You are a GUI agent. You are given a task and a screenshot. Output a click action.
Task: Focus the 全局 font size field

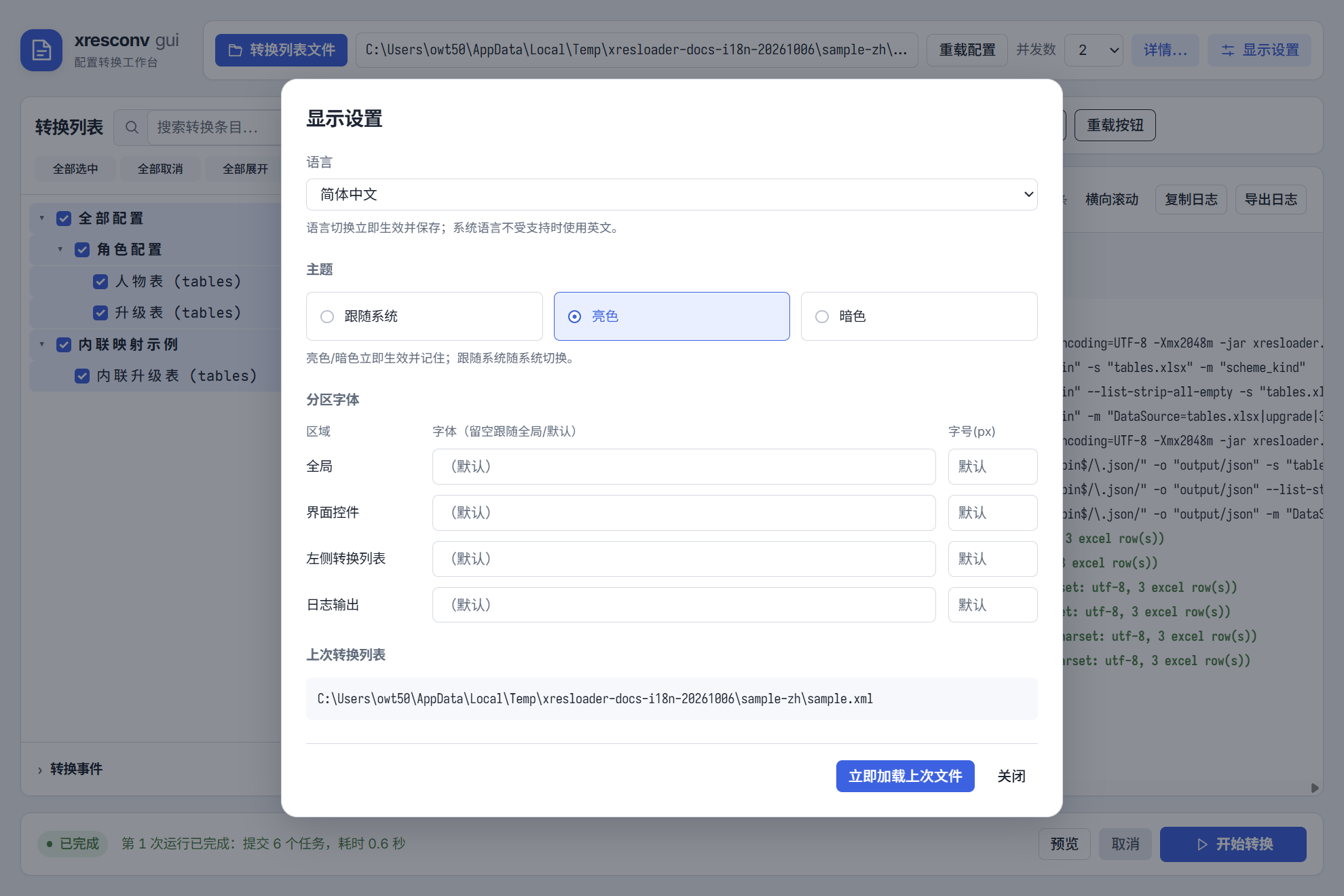992,467
